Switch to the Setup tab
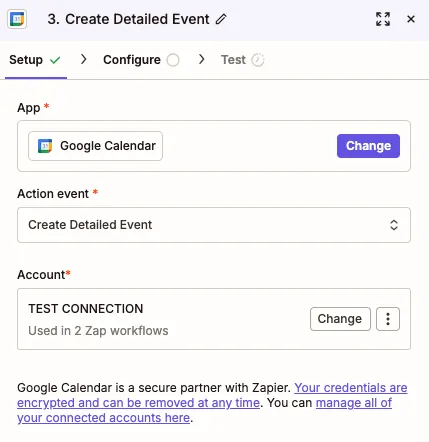 (35, 60)
